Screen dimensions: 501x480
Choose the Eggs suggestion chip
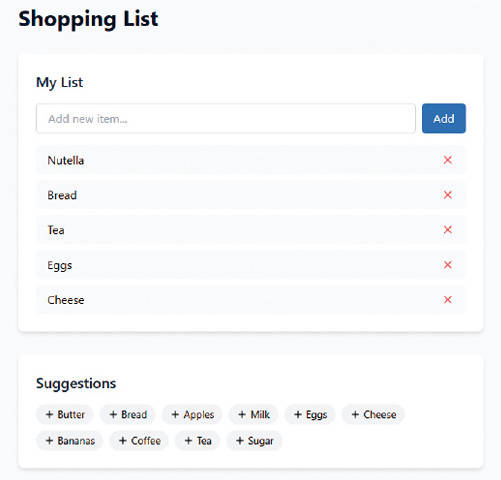310,414
